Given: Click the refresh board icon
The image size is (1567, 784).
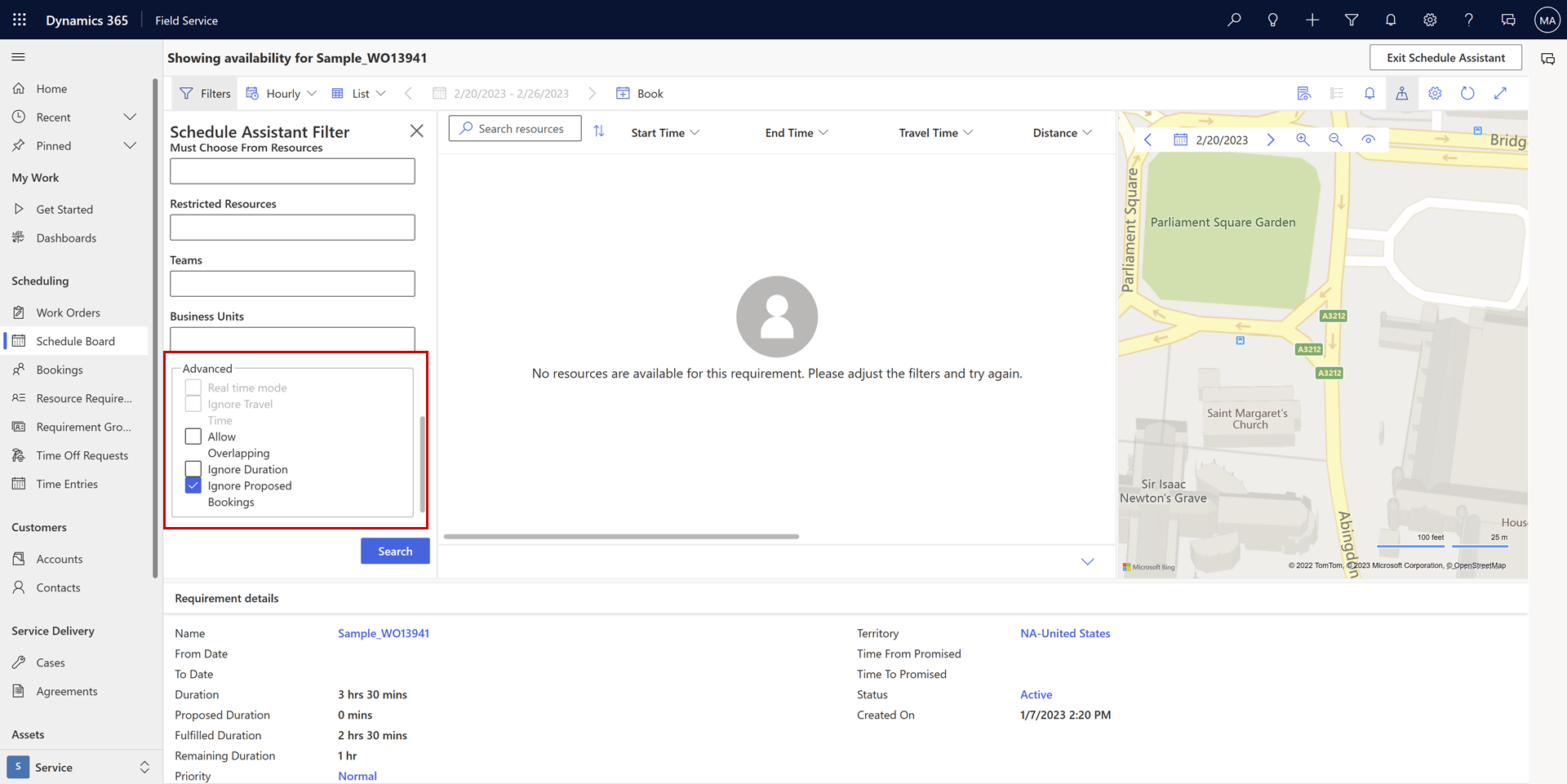Looking at the screenshot, I should click(x=1467, y=93).
